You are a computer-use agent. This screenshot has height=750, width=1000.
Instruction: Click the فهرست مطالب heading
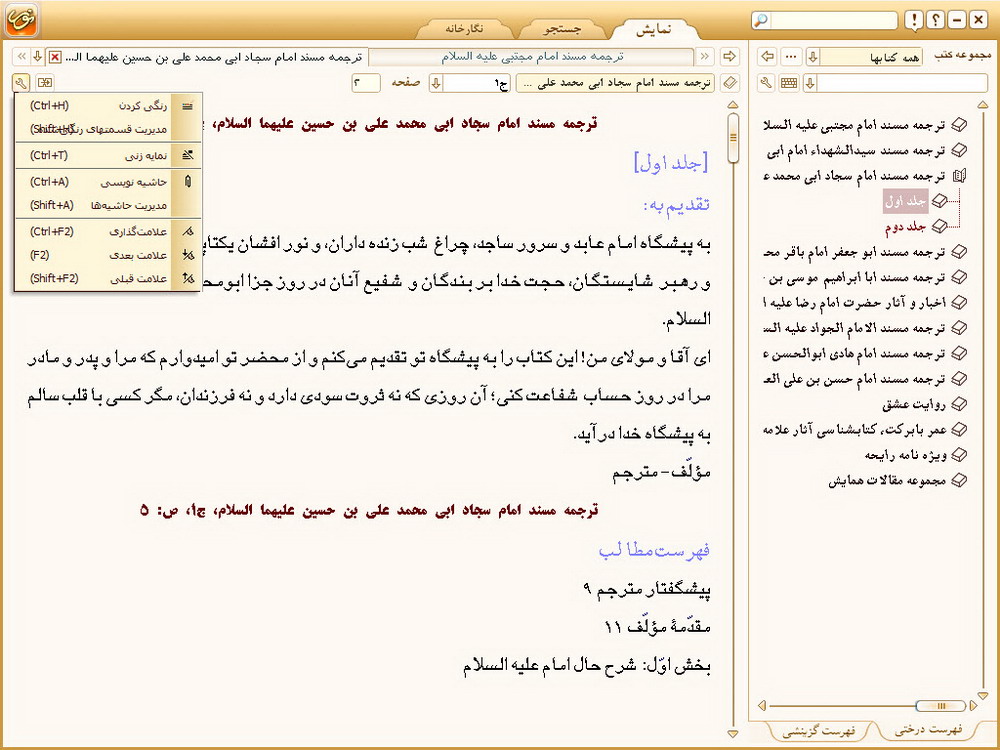pos(654,550)
